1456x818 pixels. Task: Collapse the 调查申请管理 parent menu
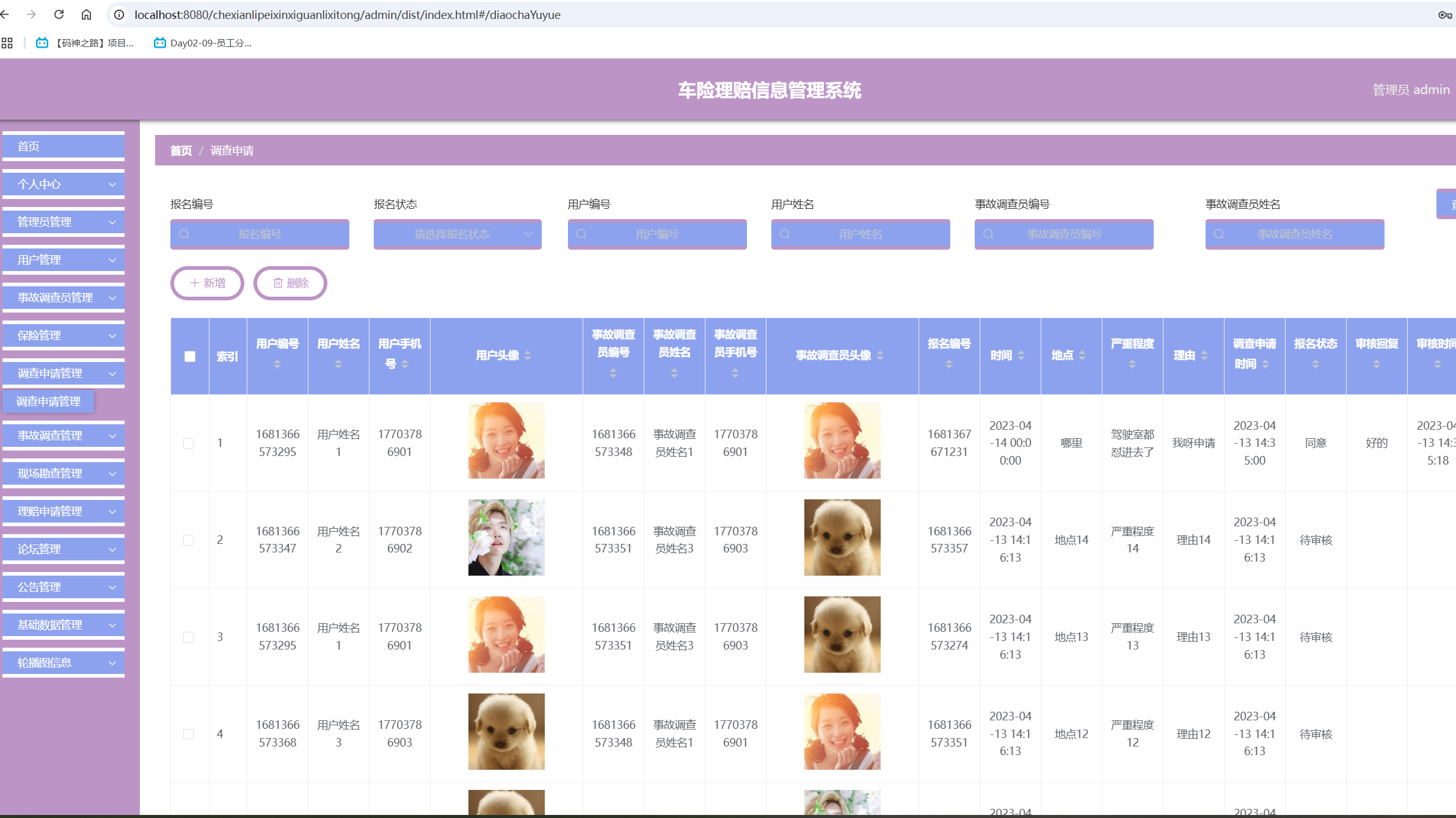tap(64, 373)
